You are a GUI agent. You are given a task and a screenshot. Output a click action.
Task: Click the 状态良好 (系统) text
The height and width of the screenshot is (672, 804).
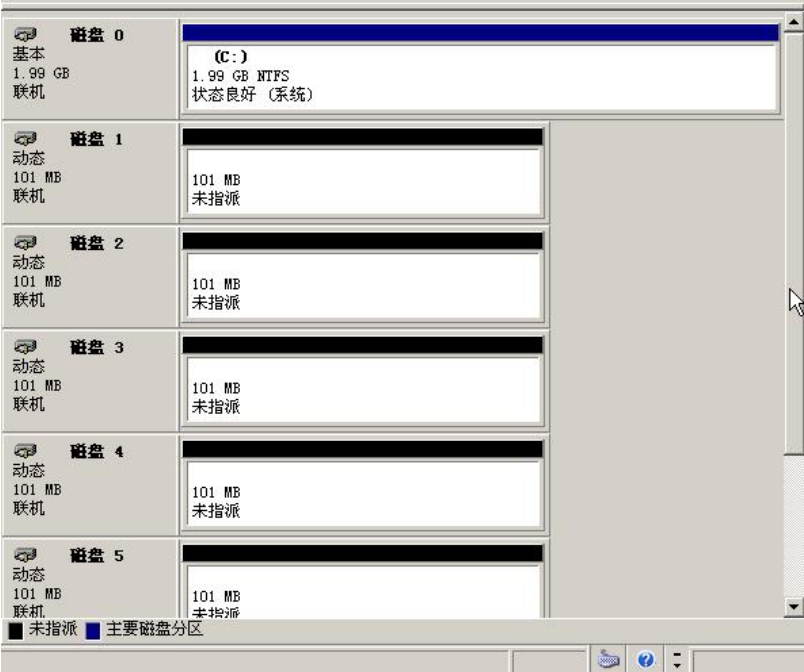pyautogui.click(x=252, y=94)
